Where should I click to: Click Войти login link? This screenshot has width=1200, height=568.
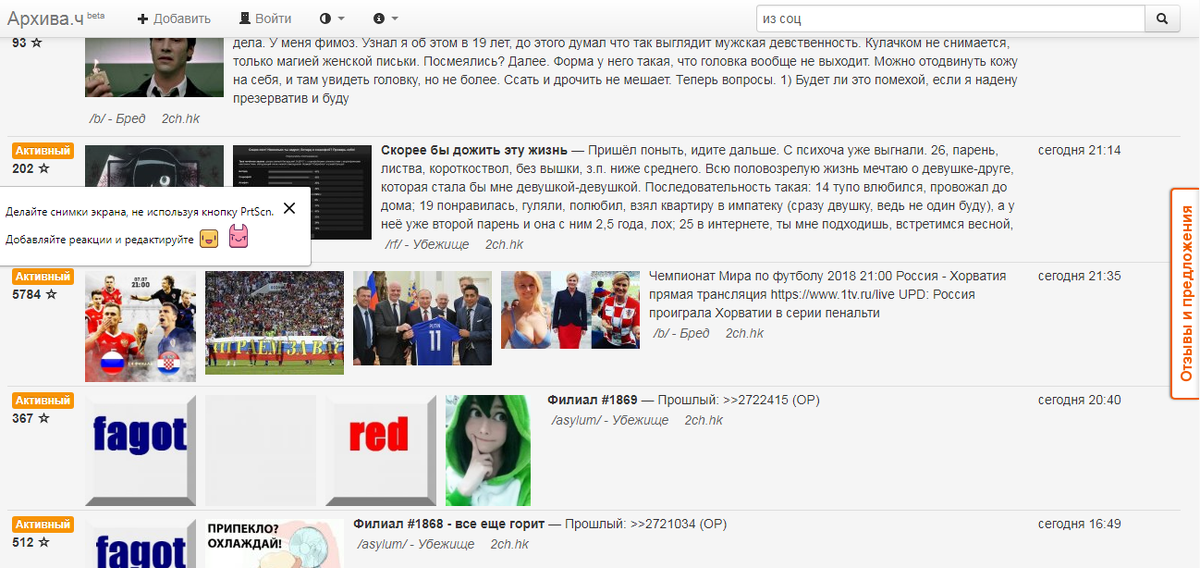(x=265, y=18)
